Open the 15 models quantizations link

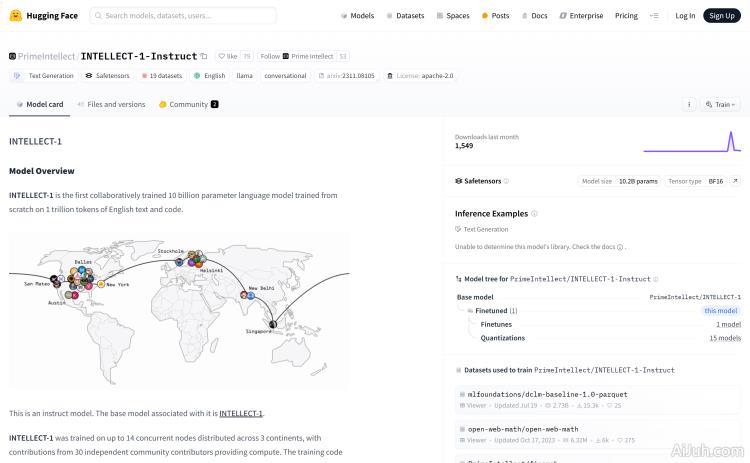pos(725,338)
